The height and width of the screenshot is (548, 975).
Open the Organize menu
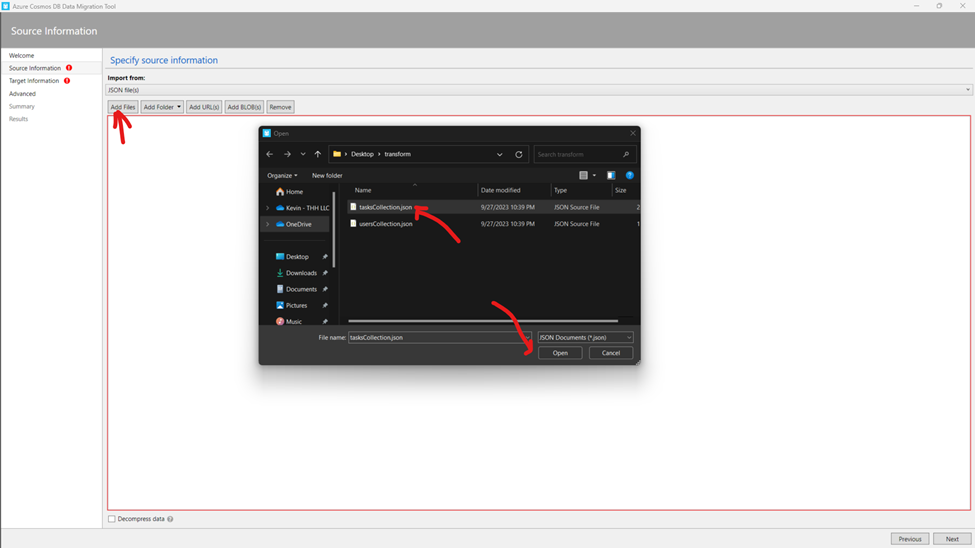click(282, 175)
